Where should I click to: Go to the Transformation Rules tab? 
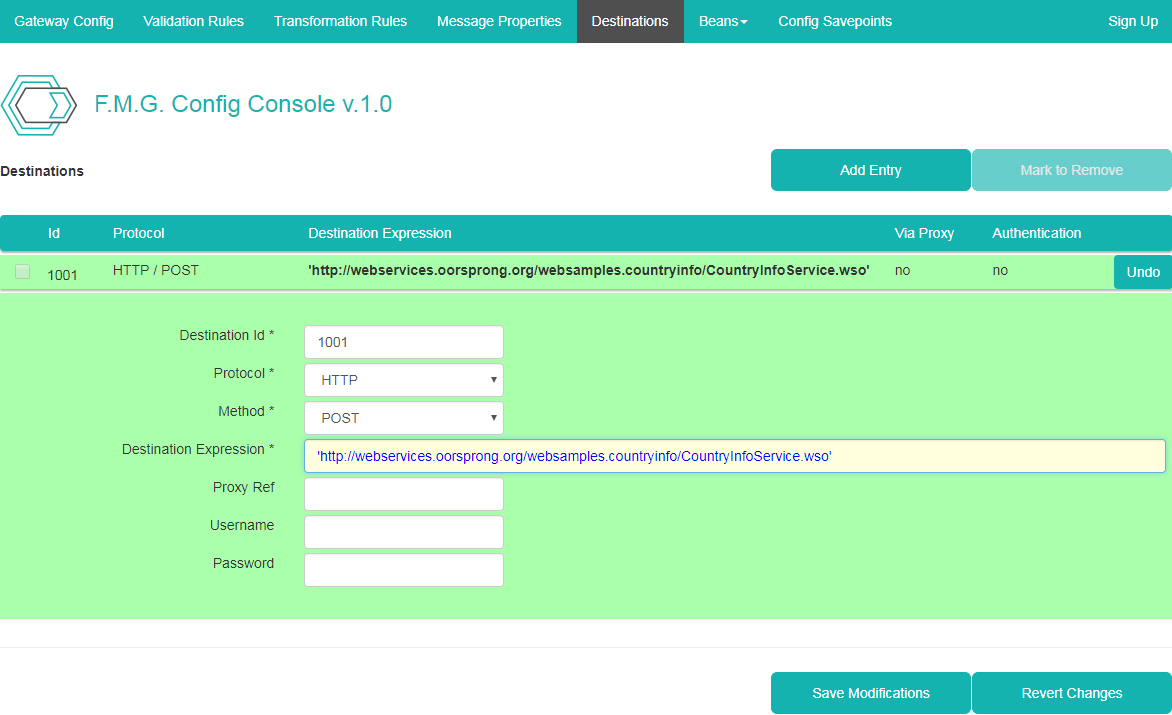(x=340, y=21)
